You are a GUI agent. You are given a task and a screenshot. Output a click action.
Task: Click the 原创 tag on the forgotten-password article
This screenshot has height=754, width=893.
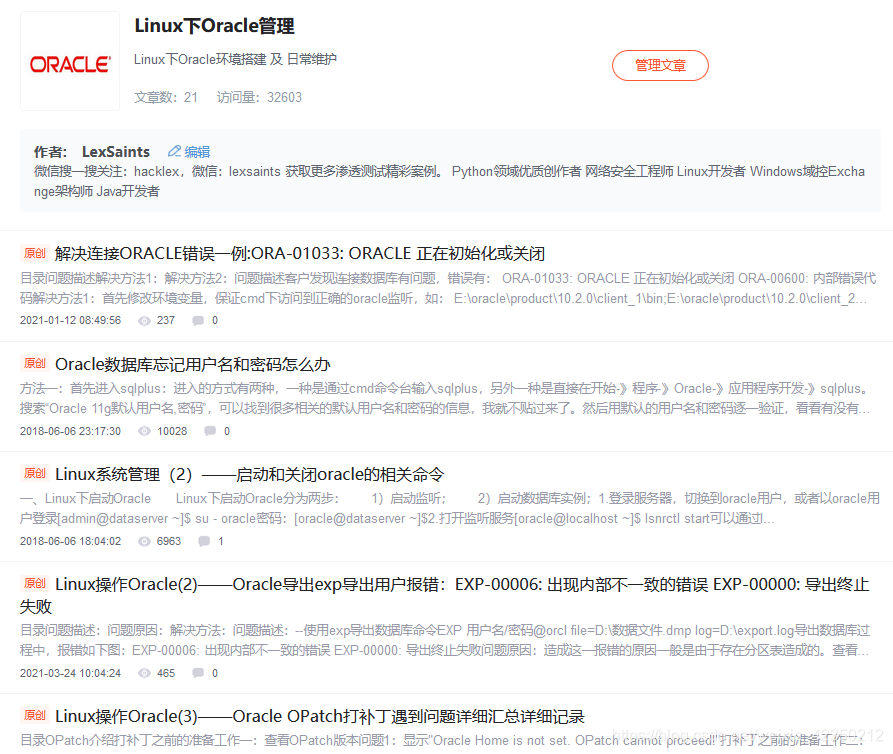click(x=35, y=363)
